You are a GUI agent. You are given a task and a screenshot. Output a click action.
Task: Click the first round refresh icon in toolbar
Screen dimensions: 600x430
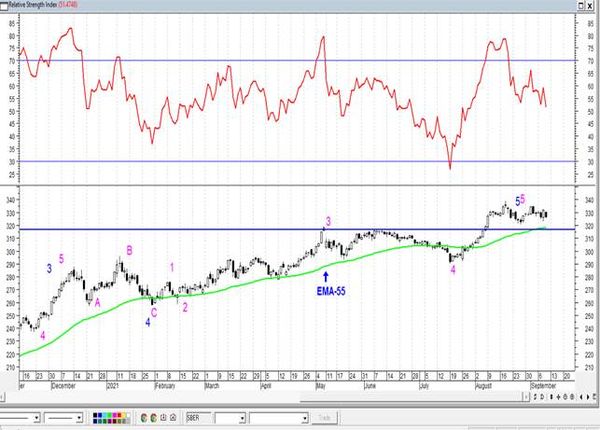[x=144, y=418]
